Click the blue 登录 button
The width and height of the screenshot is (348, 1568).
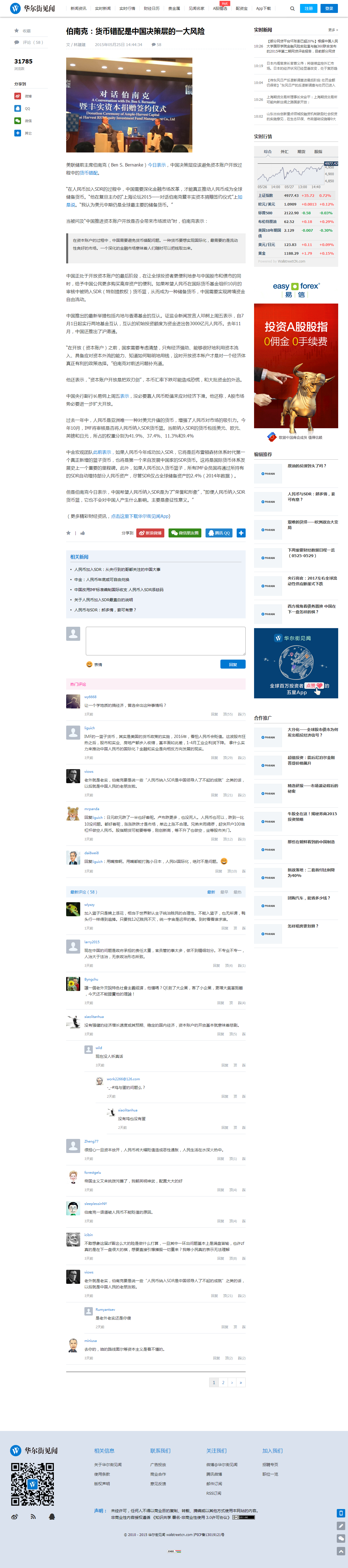click(329, 8)
